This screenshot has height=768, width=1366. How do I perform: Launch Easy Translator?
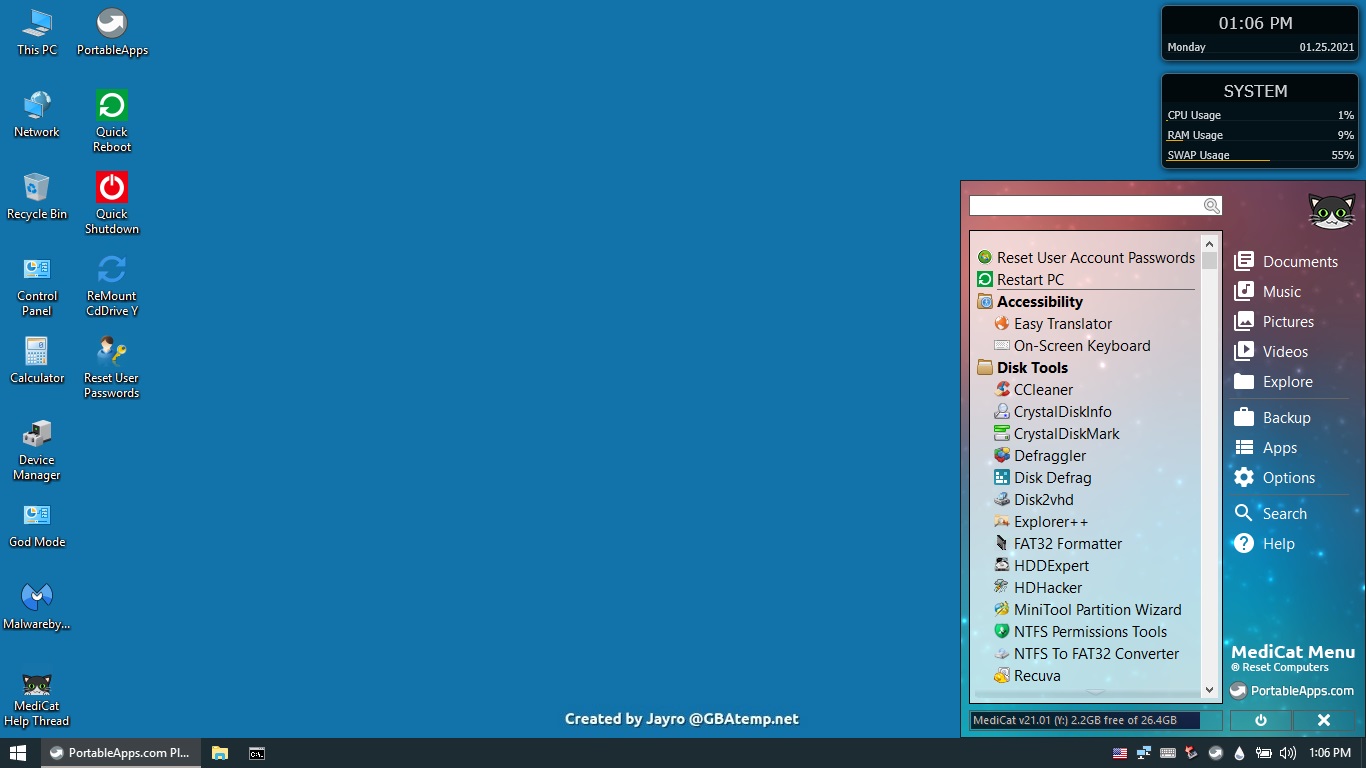click(1053, 323)
